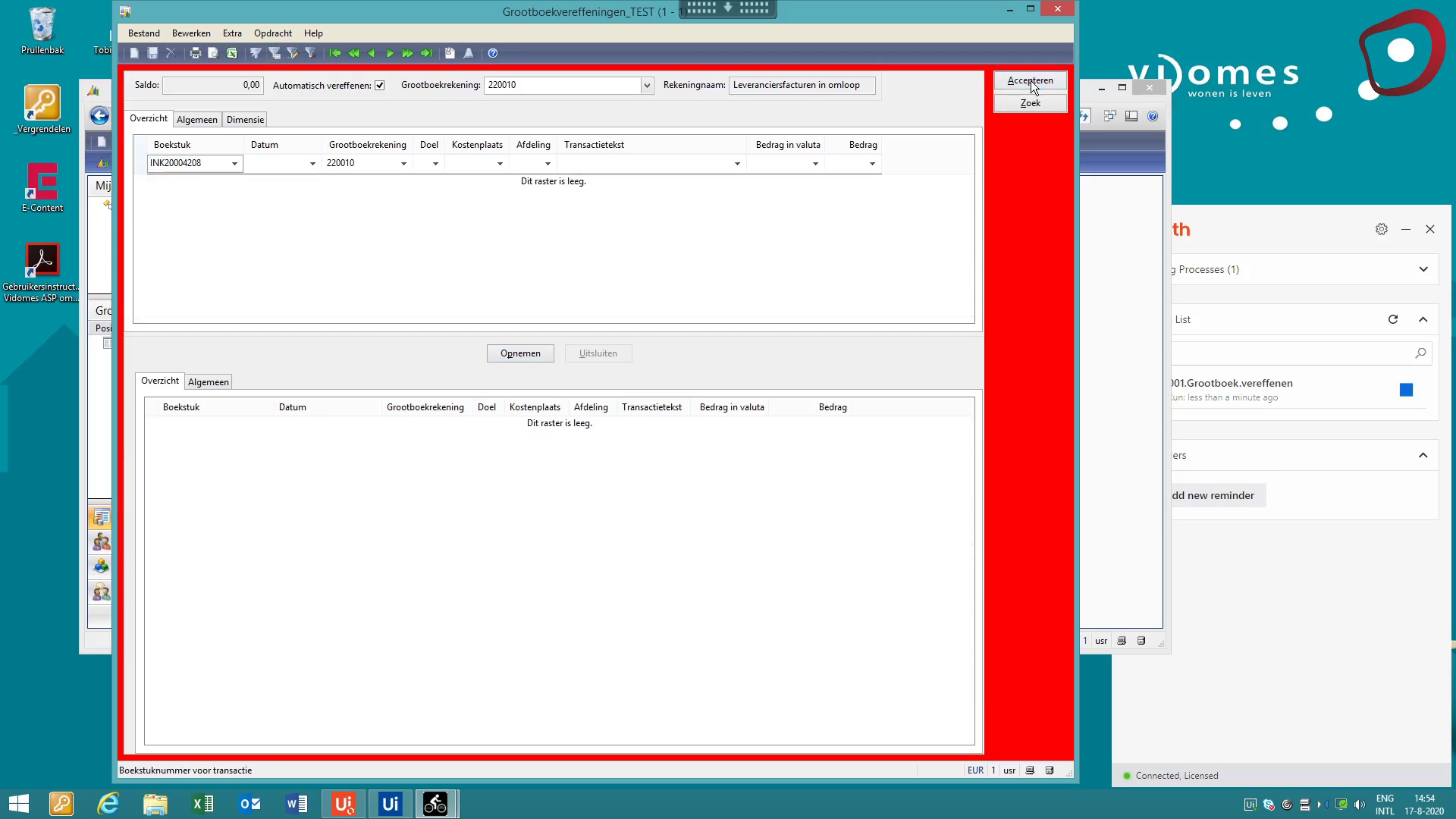Click the remove filter funnel icon
The height and width of the screenshot is (819, 1456).
tap(311, 53)
